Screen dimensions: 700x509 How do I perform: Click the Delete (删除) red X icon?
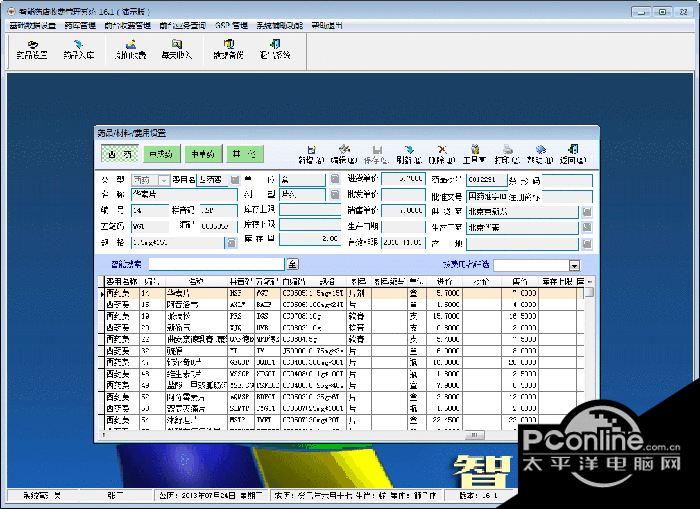(441, 153)
